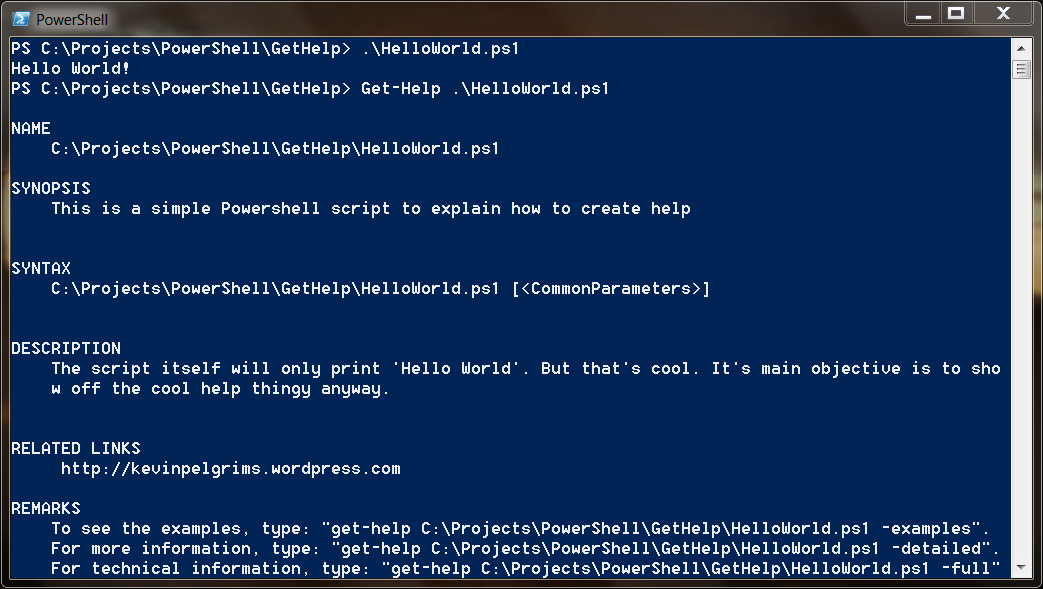Click the PowerShell title bar text

click(x=72, y=19)
